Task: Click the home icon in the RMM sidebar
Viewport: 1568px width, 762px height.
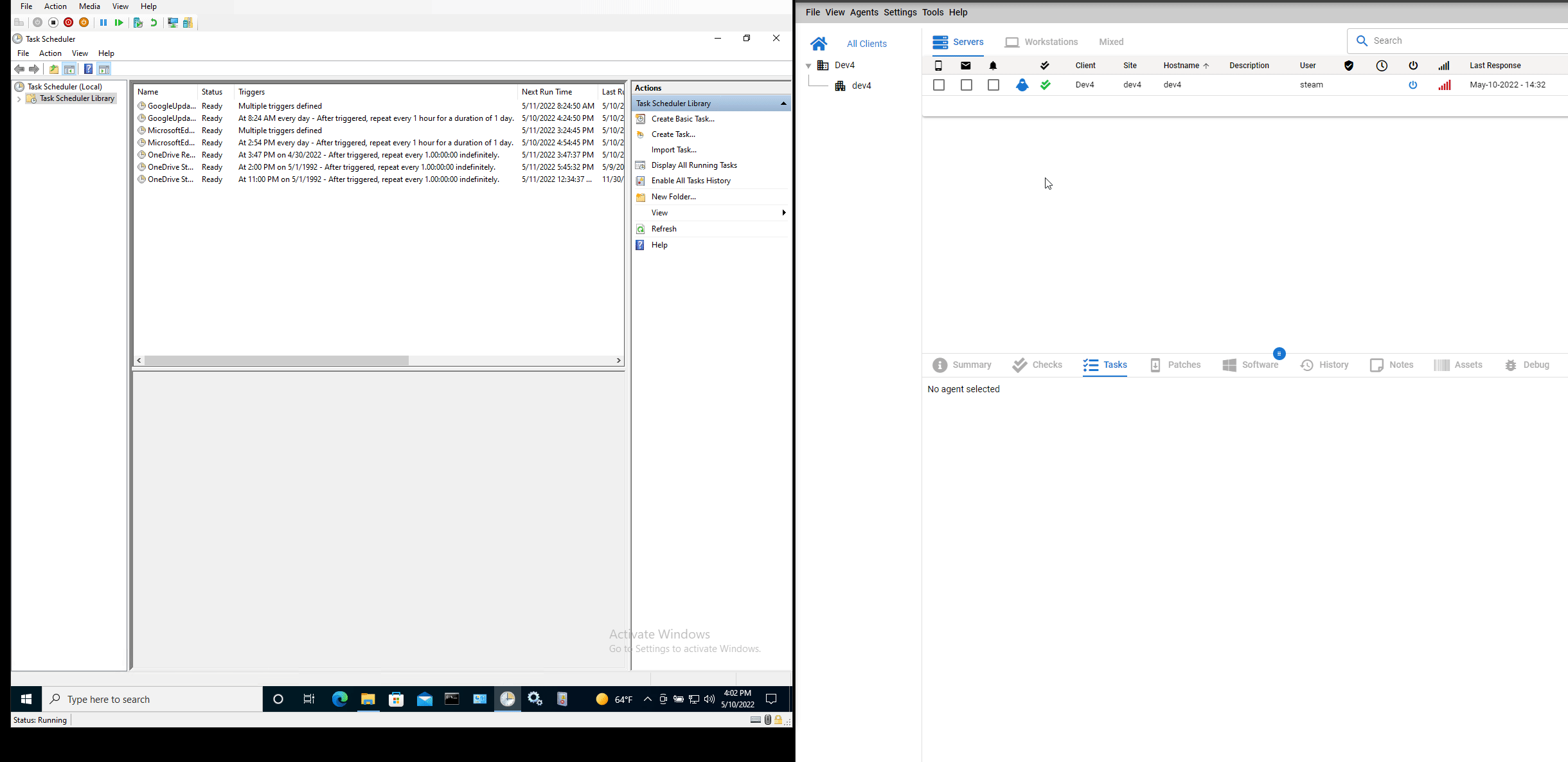Action: pyautogui.click(x=818, y=44)
